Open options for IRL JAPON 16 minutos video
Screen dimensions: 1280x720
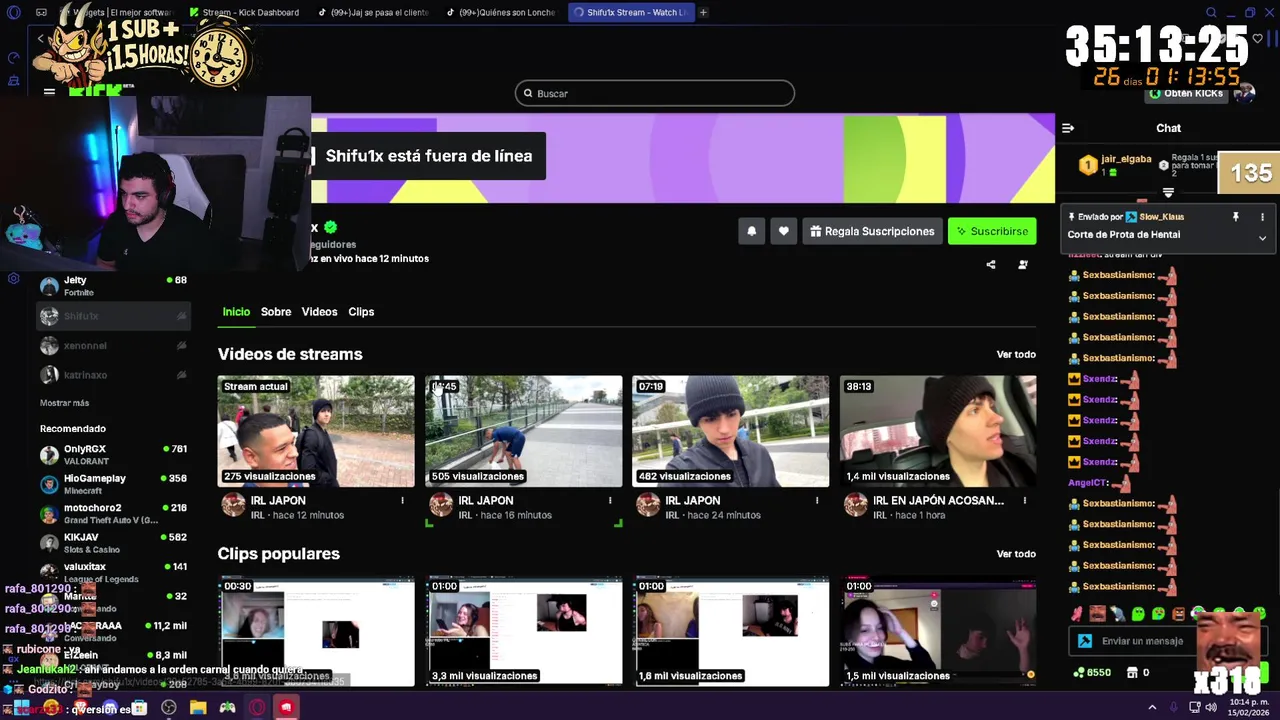pyautogui.click(x=610, y=500)
